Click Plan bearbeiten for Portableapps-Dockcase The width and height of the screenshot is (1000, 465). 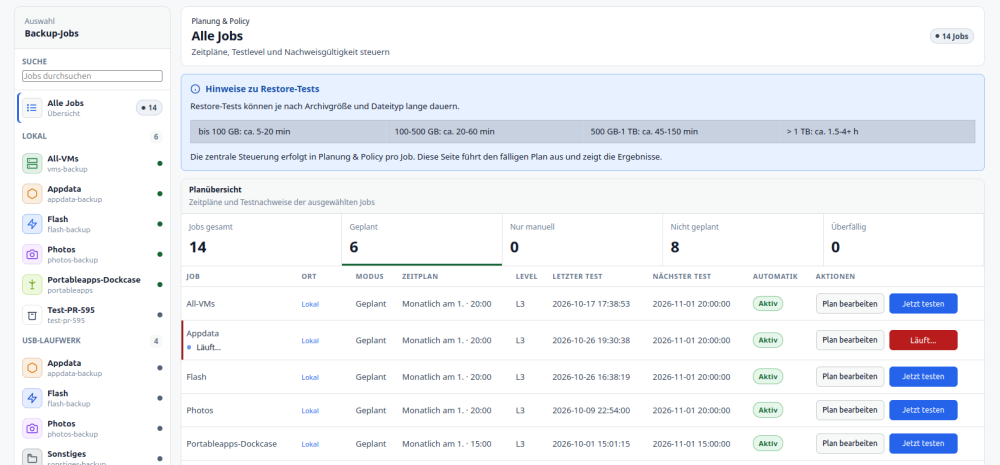click(x=850, y=443)
